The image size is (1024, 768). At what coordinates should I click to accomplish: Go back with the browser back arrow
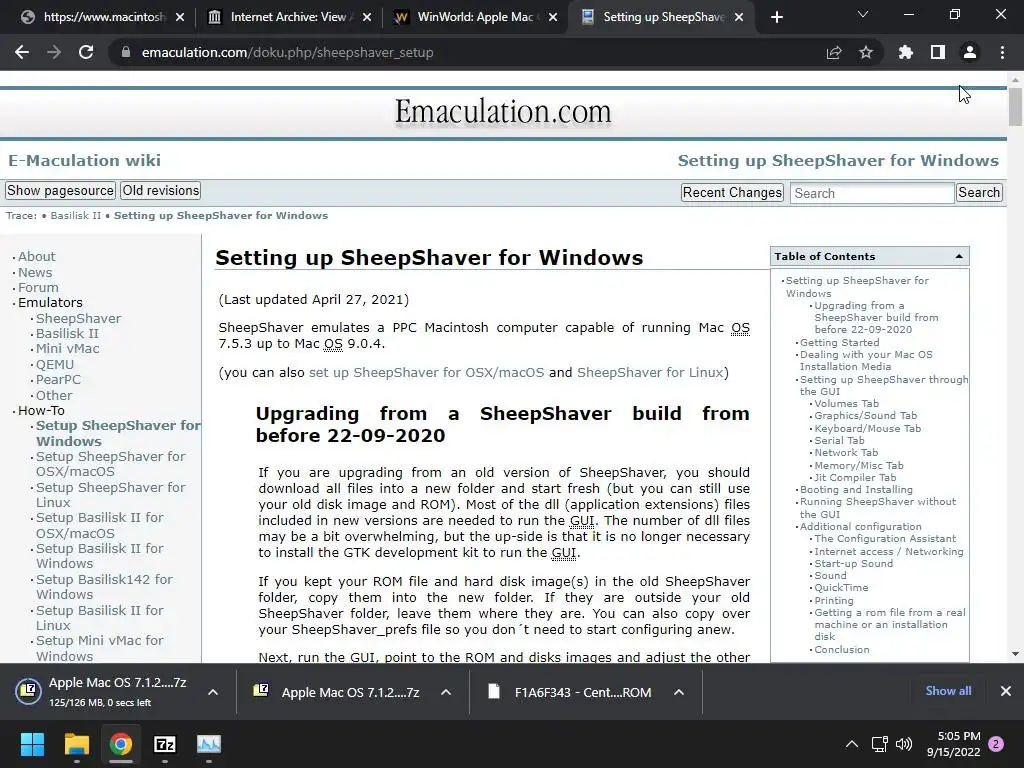tap(22, 52)
